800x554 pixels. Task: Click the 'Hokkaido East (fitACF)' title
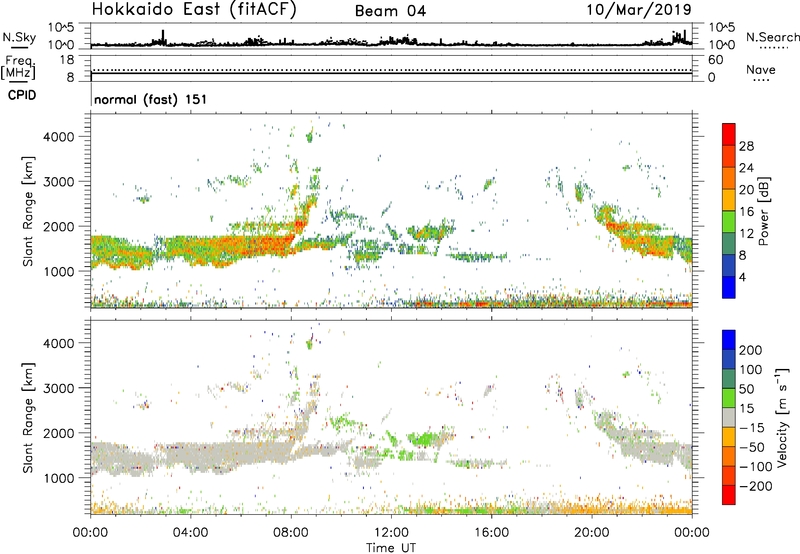(x=194, y=10)
